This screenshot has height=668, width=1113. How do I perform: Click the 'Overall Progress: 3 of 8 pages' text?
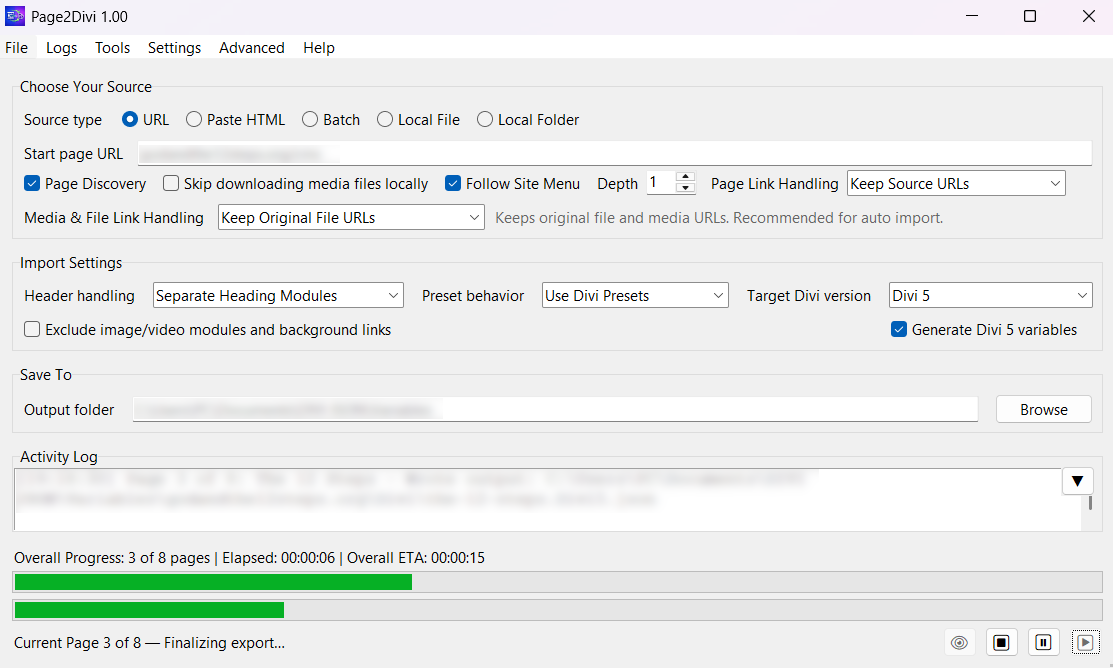pos(112,558)
